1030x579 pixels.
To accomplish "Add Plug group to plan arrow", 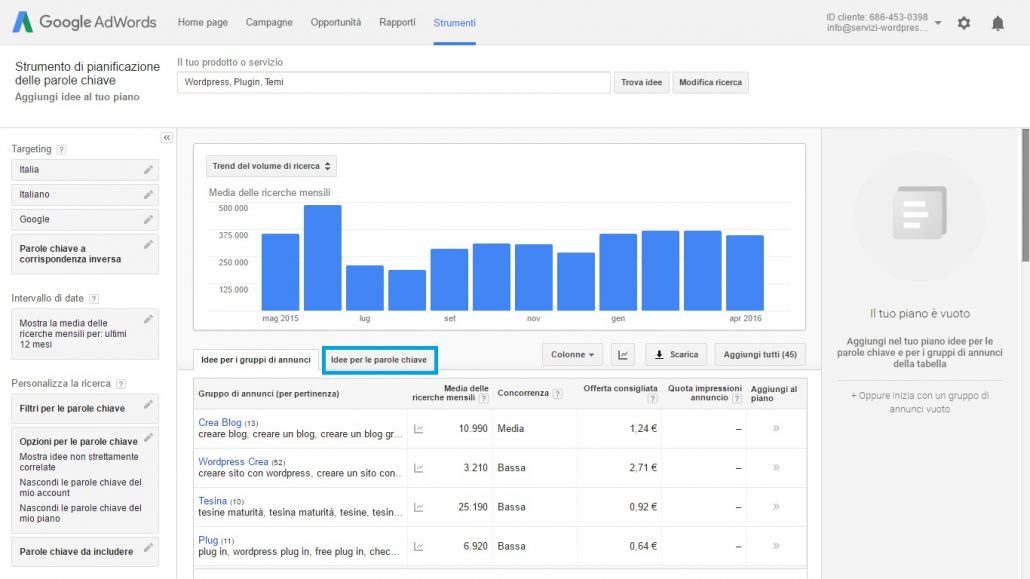I will click(776, 546).
